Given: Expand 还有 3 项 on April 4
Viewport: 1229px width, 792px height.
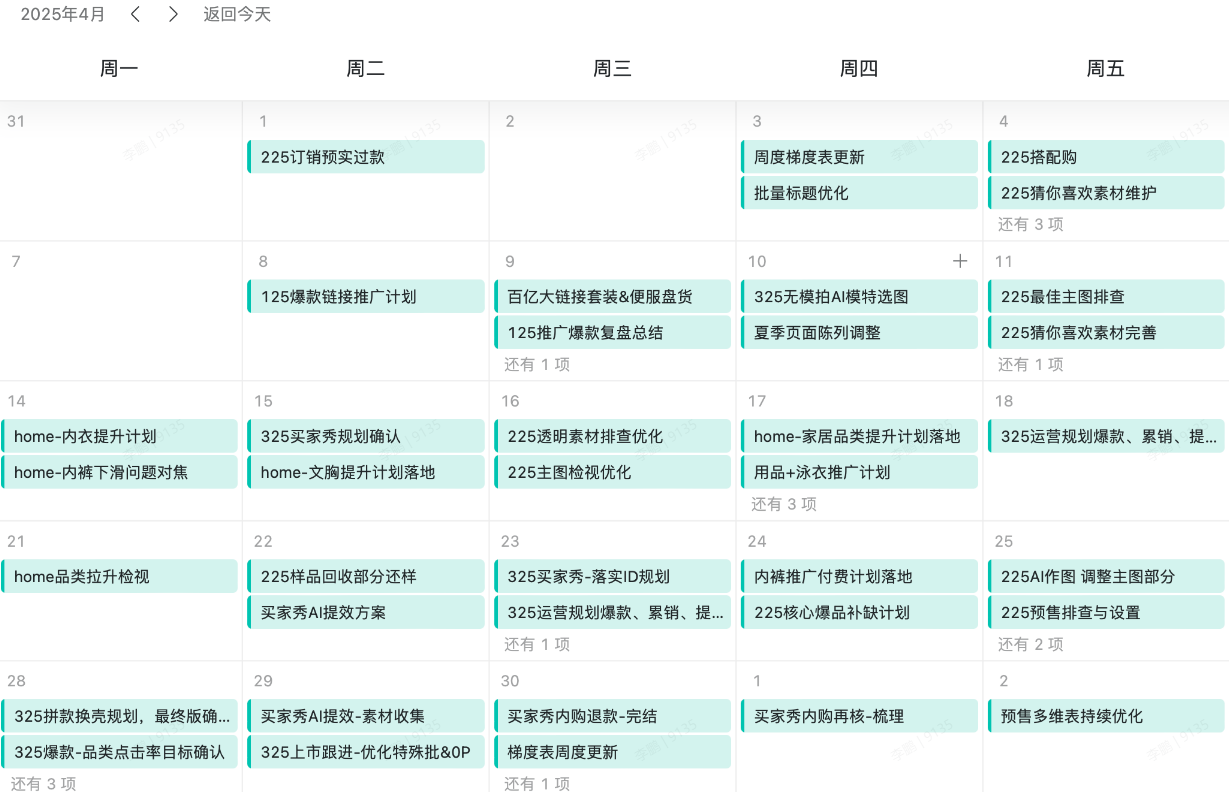Looking at the screenshot, I should (x=1030, y=224).
